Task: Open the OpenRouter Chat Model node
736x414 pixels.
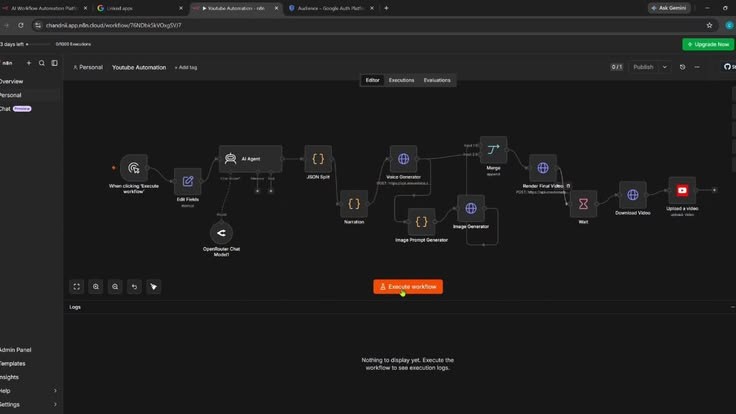Action: [x=222, y=233]
